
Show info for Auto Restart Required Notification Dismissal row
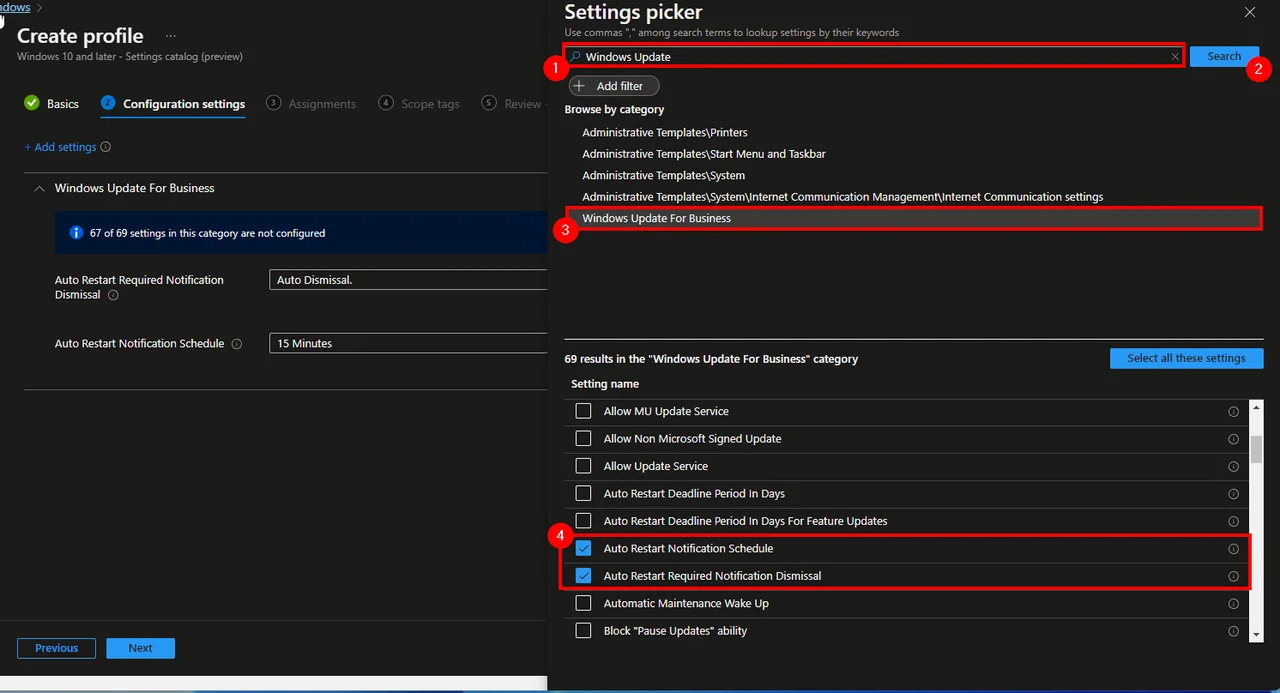tap(1233, 576)
